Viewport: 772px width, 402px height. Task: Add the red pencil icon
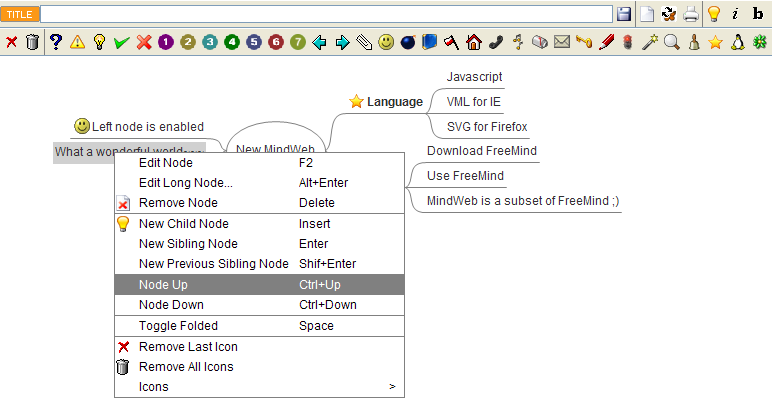[x=606, y=42]
